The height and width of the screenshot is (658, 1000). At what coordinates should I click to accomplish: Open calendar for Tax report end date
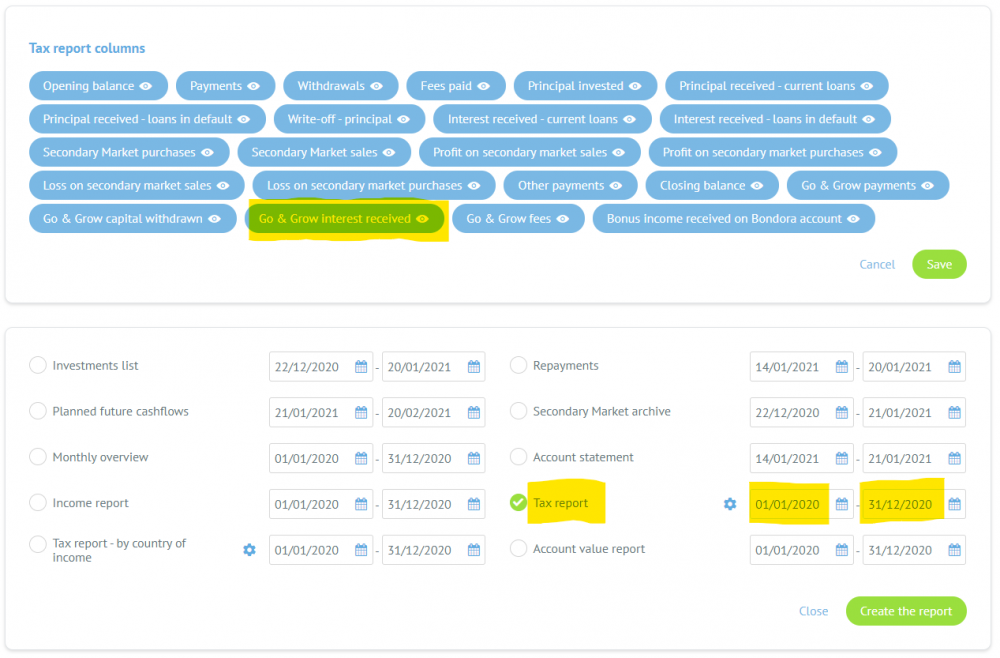955,505
